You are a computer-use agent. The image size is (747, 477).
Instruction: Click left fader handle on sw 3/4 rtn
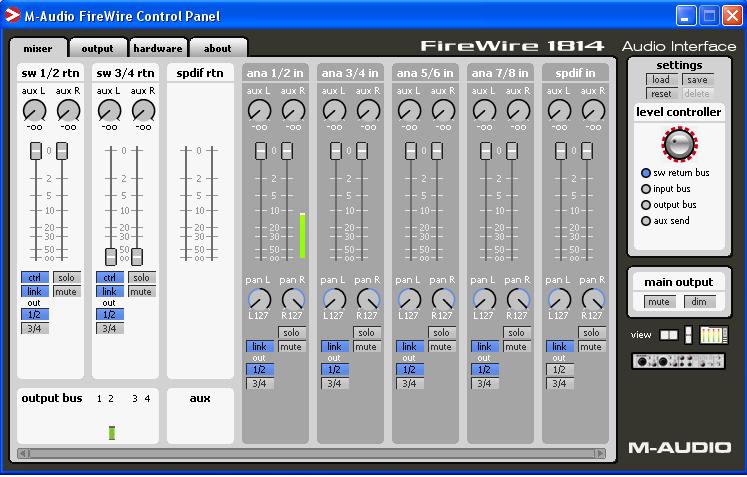click(x=111, y=256)
